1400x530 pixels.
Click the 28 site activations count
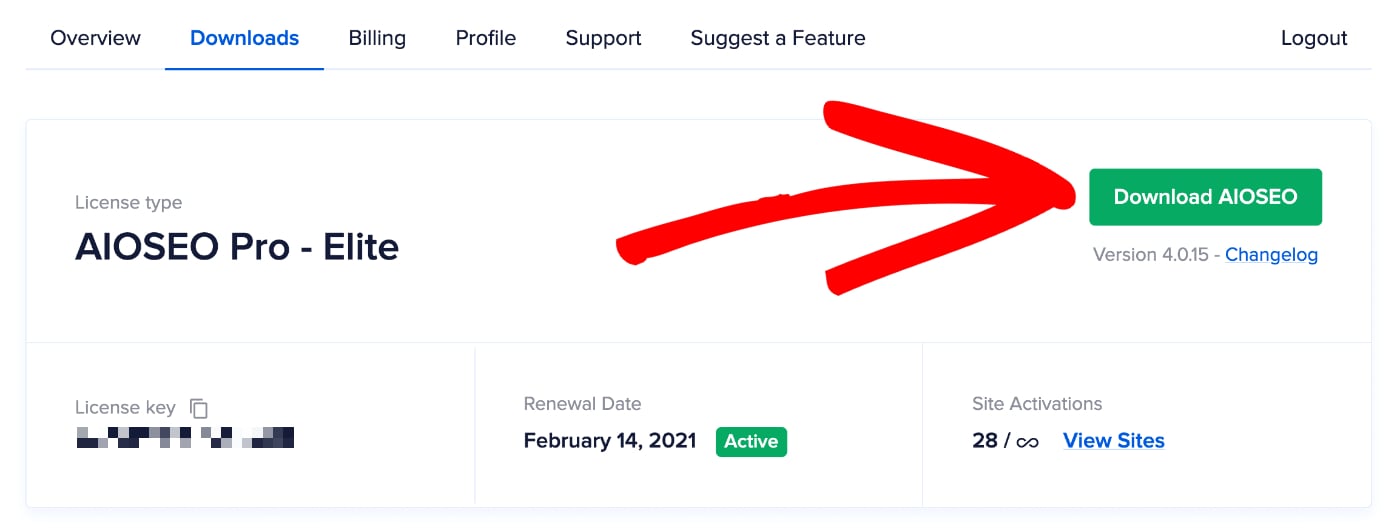point(985,441)
